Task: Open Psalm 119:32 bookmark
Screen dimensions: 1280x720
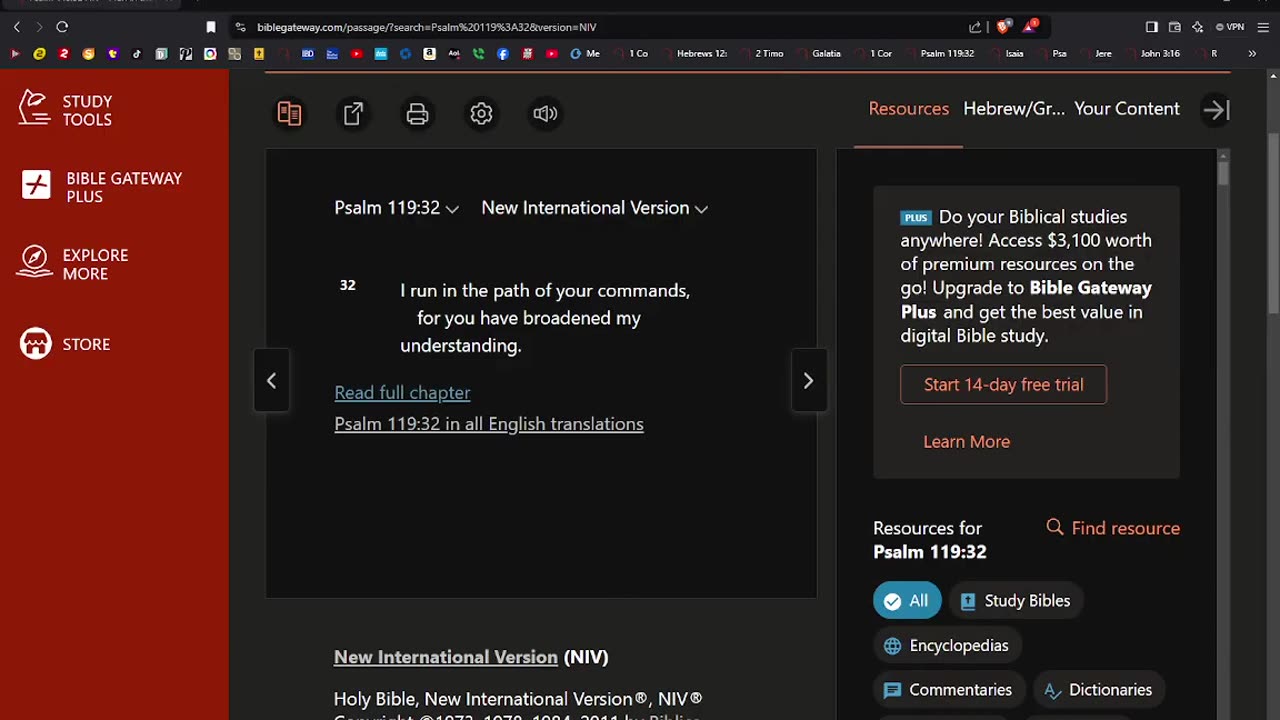Action: 939,54
